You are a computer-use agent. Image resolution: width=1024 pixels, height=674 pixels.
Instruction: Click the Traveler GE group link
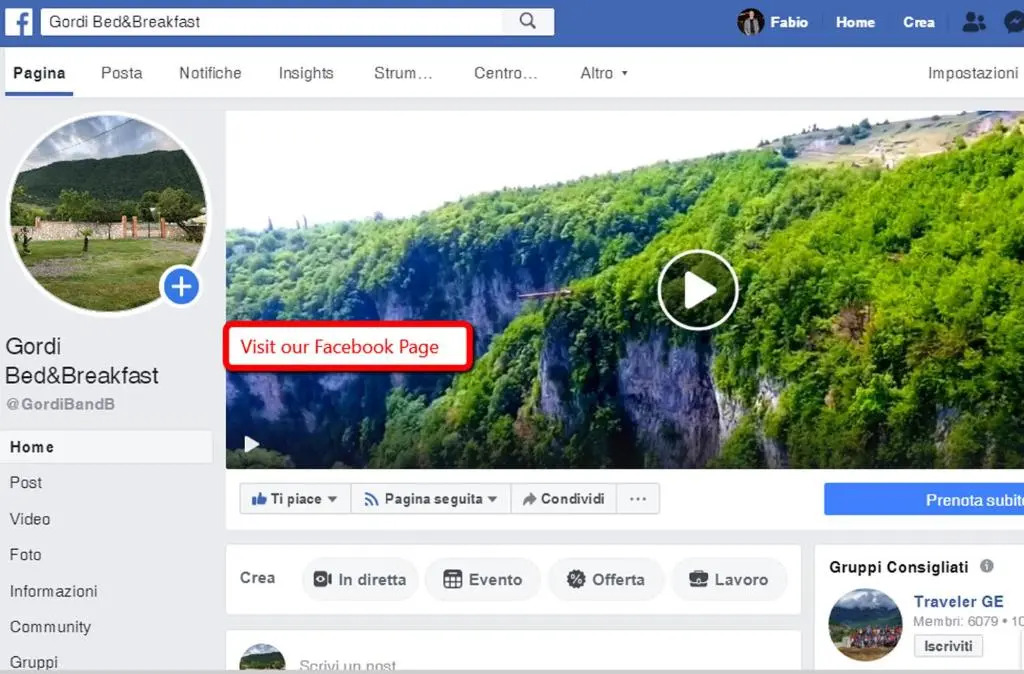958,602
